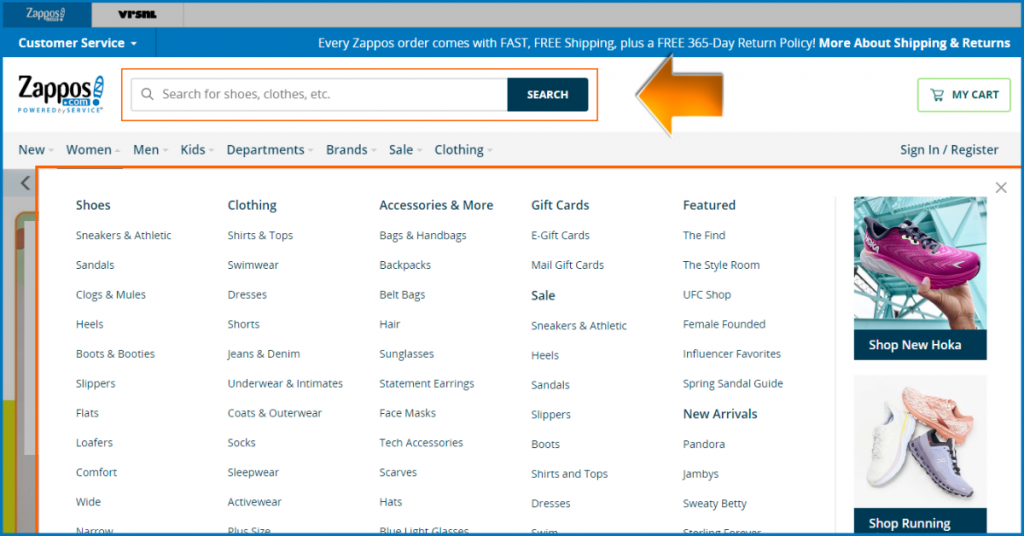Viewport: 1024px width, 536px height.
Task: Click the Shop New Hoka thumbnail
Action: coord(920,278)
